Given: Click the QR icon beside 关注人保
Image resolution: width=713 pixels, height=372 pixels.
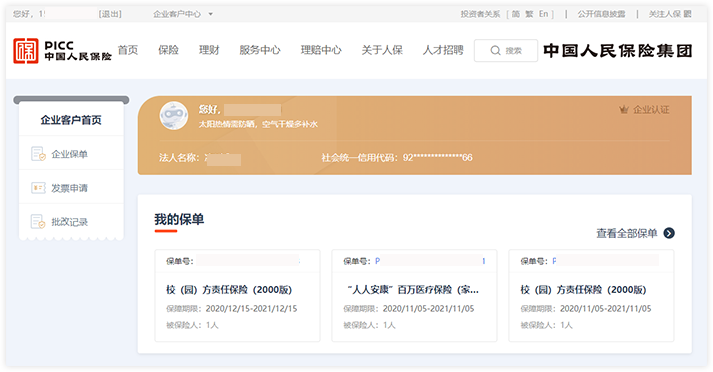Looking at the screenshot, I should tap(688, 14).
